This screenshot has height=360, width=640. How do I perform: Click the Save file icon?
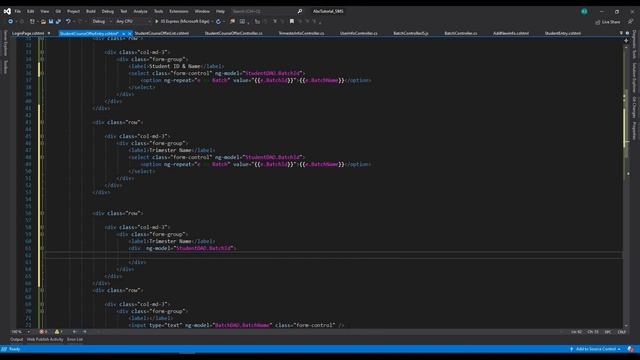[51, 21]
